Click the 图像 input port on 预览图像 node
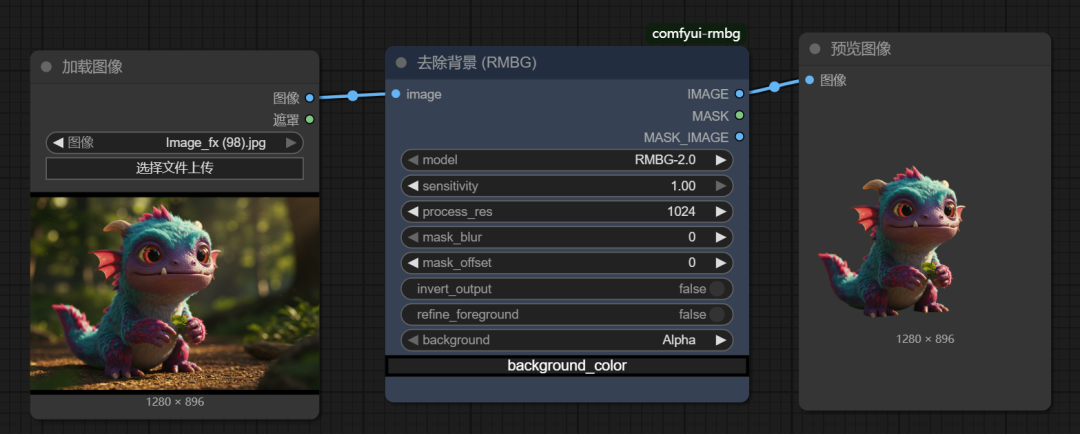The height and width of the screenshot is (434, 1080). [809, 80]
